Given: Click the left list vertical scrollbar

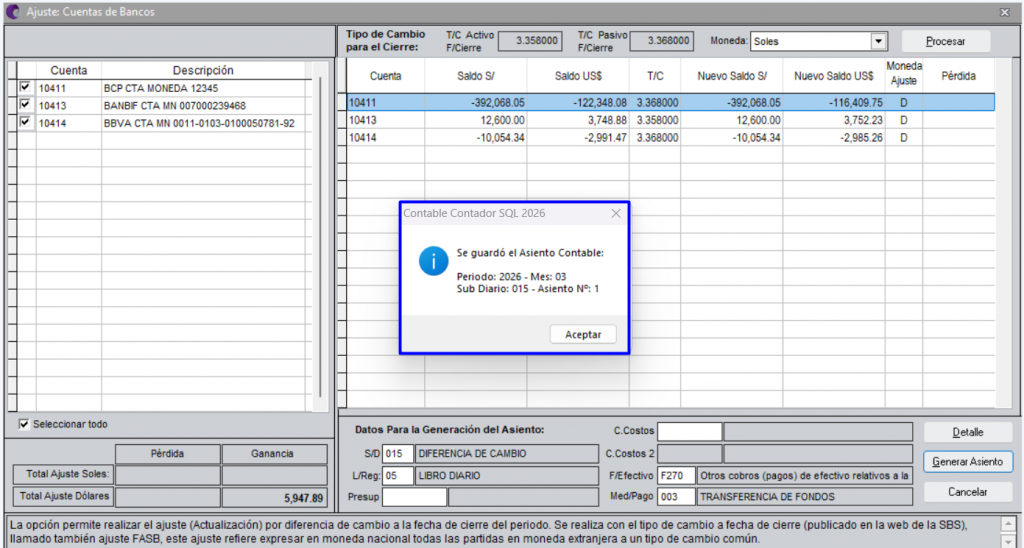Looking at the screenshot, I should [320, 238].
